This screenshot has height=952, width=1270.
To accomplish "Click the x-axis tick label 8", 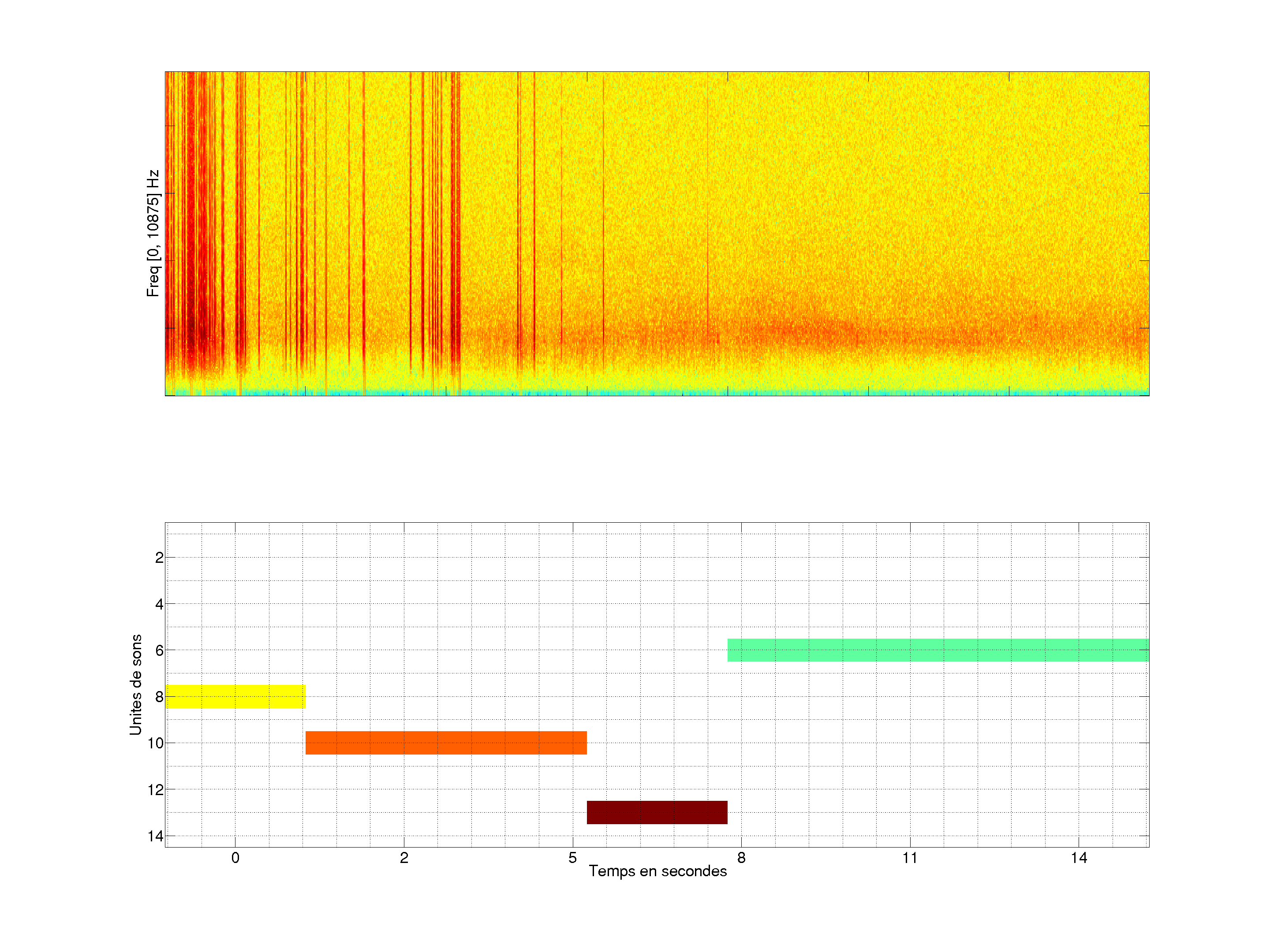I will click(741, 858).
